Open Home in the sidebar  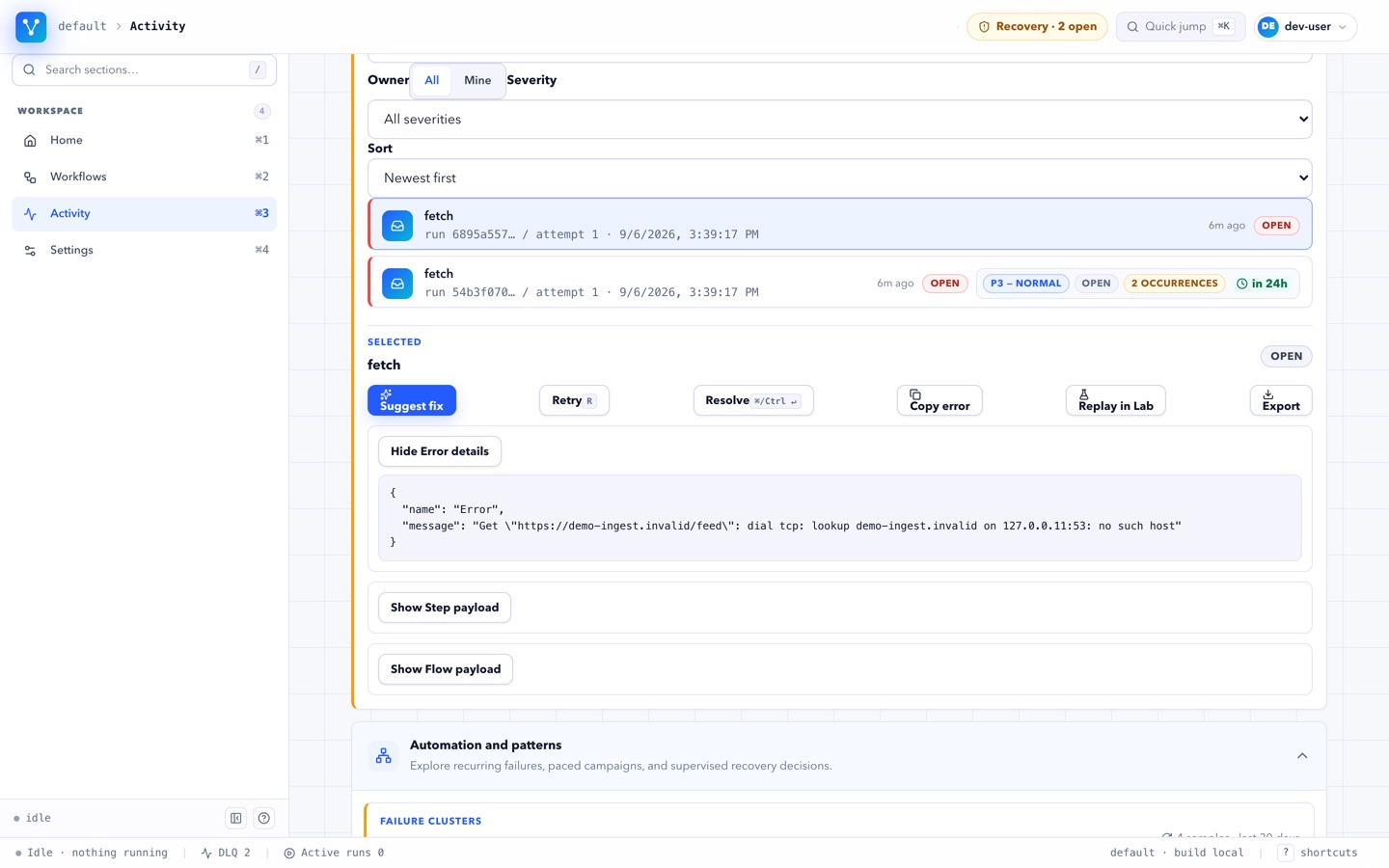coord(144,140)
